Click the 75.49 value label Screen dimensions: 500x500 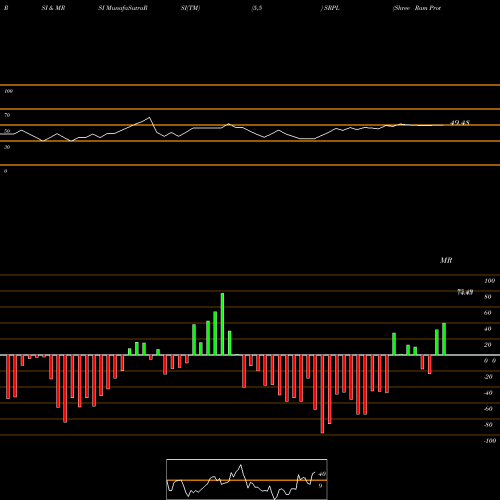point(465,292)
